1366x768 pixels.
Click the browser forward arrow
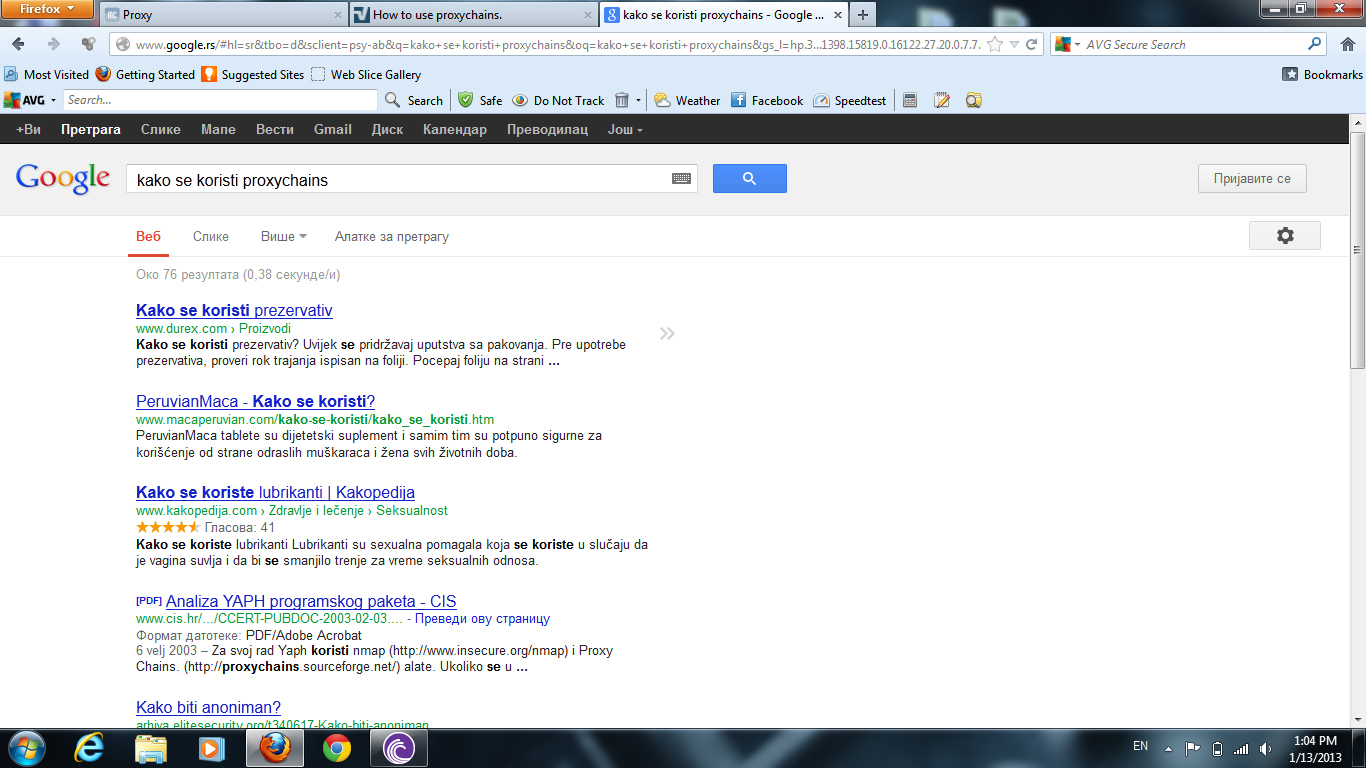pyautogui.click(x=54, y=44)
